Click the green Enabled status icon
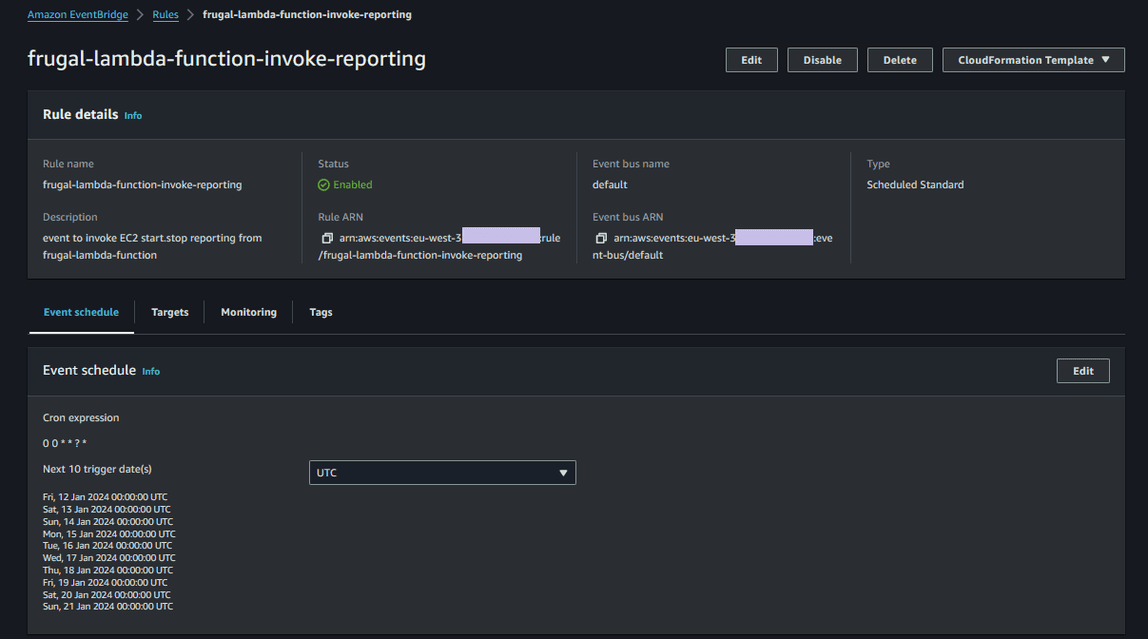The image size is (1148, 639). tap(324, 184)
